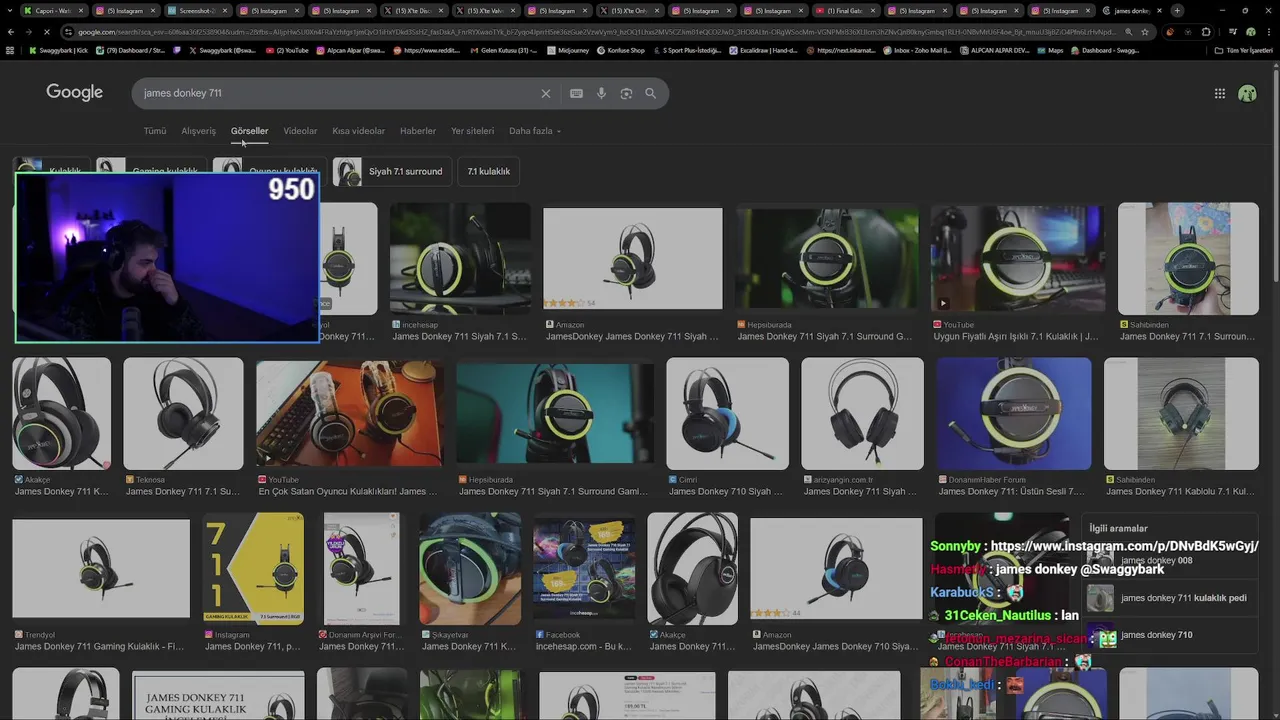The image size is (1280, 720).
Task: Open the Maps bookmark
Action: [1049, 50]
